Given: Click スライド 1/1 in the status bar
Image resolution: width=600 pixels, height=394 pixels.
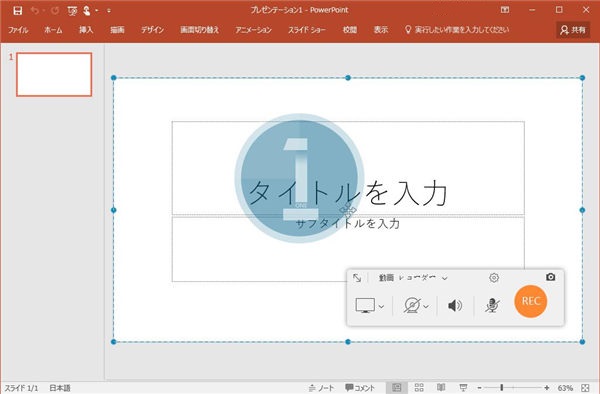Looking at the screenshot, I should coord(21,388).
